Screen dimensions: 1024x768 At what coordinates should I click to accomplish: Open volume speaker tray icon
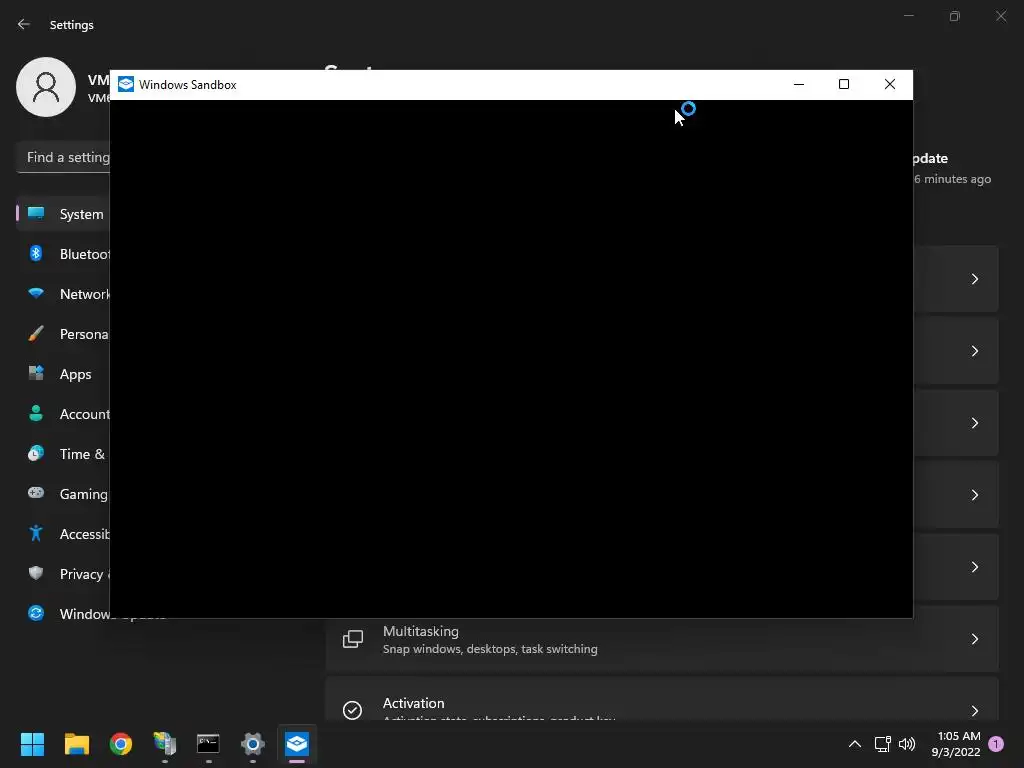907,744
